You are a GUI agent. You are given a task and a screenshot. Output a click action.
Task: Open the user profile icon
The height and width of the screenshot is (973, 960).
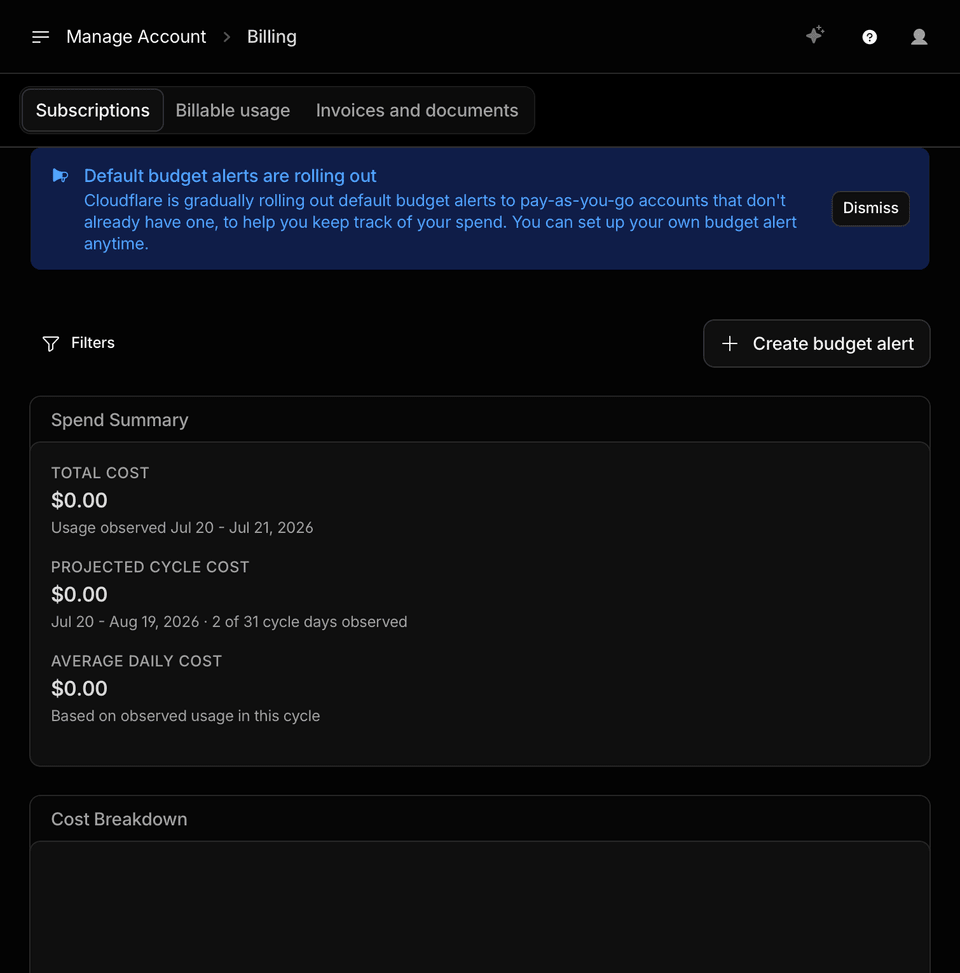tap(919, 37)
